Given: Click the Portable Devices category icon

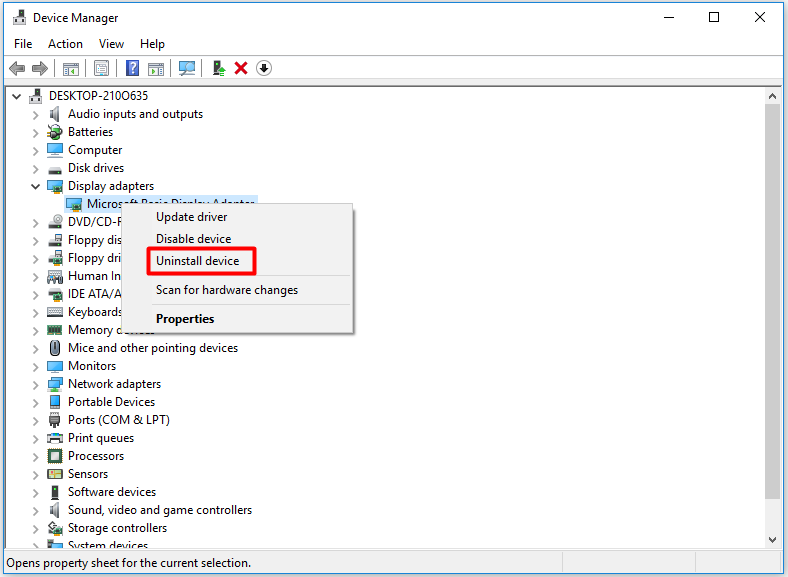Looking at the screenshot, I should (x=55, y=402).
